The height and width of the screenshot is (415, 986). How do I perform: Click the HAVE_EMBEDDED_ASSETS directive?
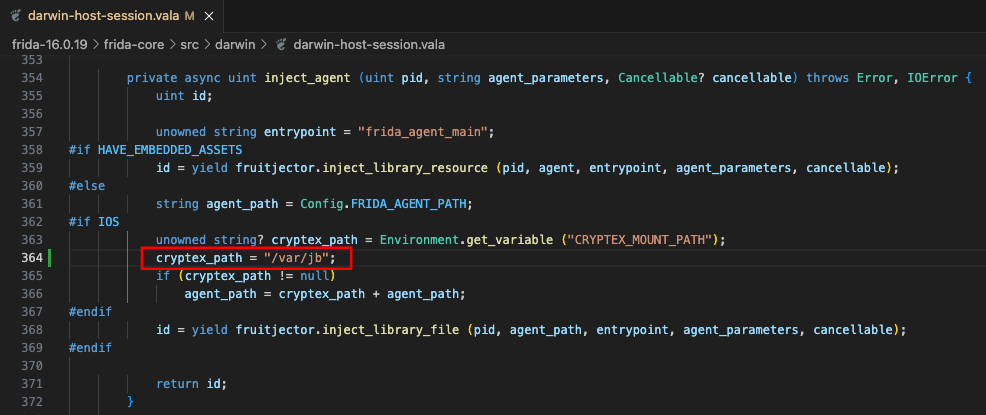170,150
